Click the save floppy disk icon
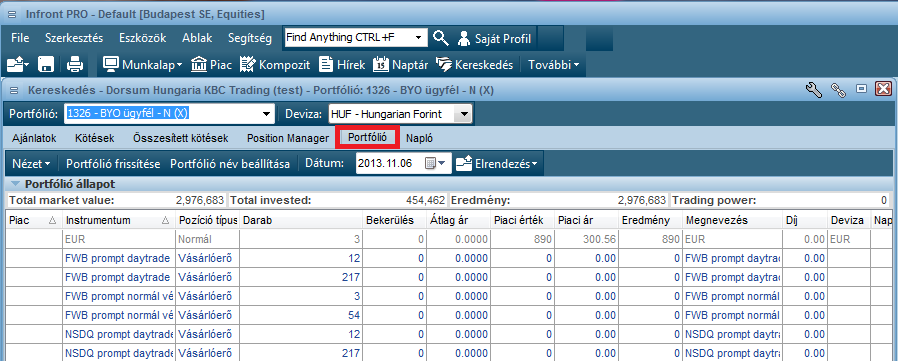 click(x=46, y=65)
